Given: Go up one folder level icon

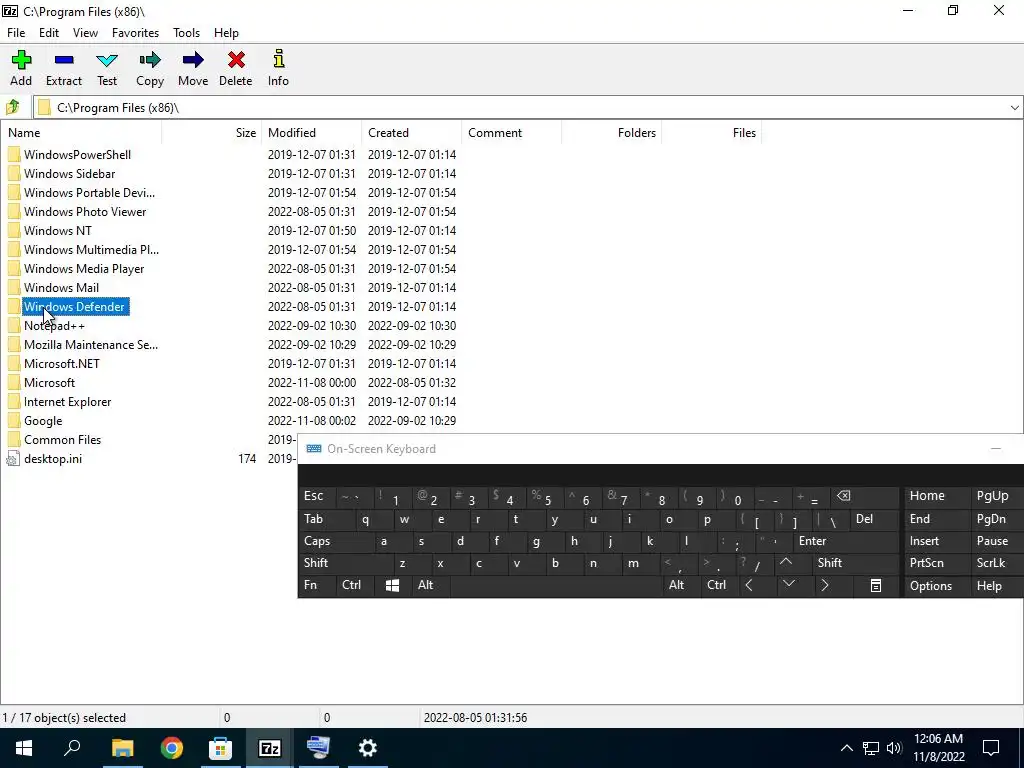Looking at the screenshot, I should tap(13, 107).
